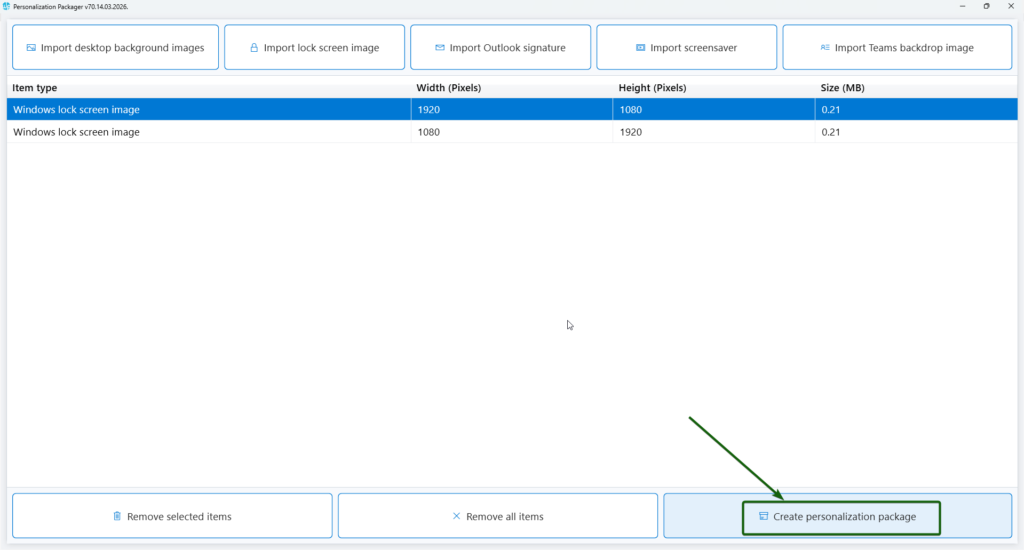Sort by the Size (MB) column header
Viewport: 1024px width, 550px height.
pos(842,88)
